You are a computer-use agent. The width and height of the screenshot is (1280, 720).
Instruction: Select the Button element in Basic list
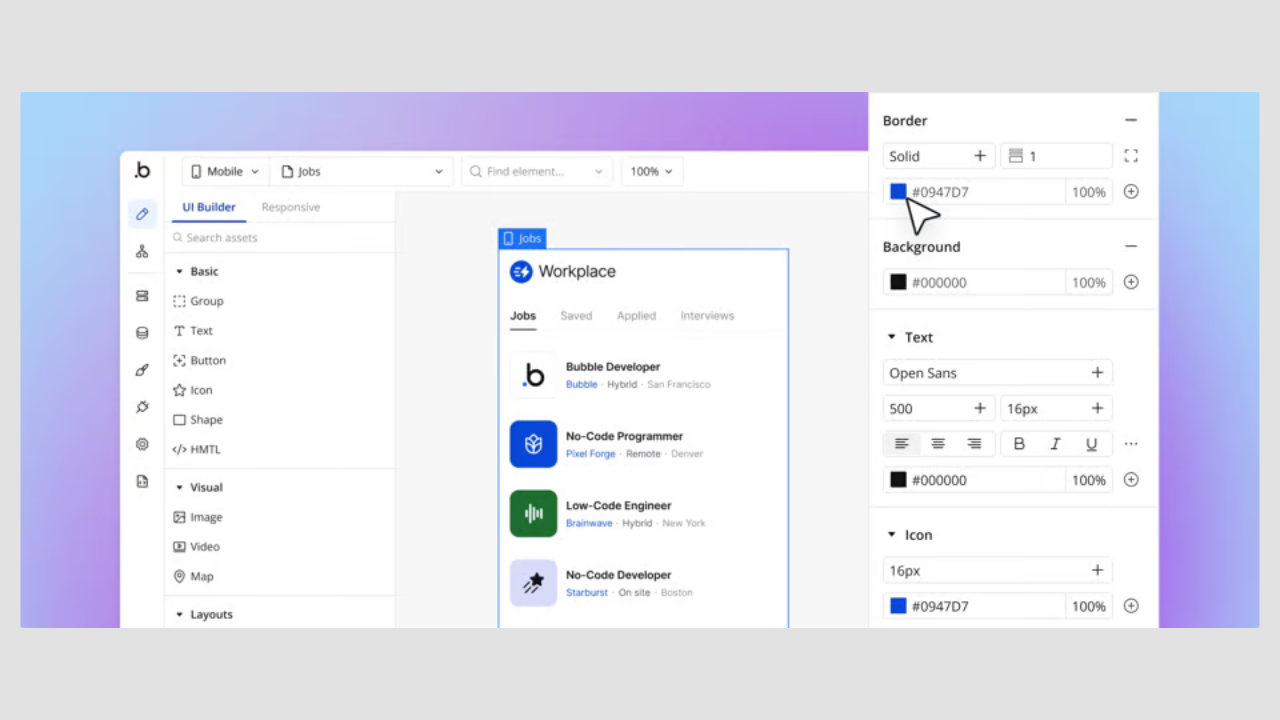(x=207, y=361)
